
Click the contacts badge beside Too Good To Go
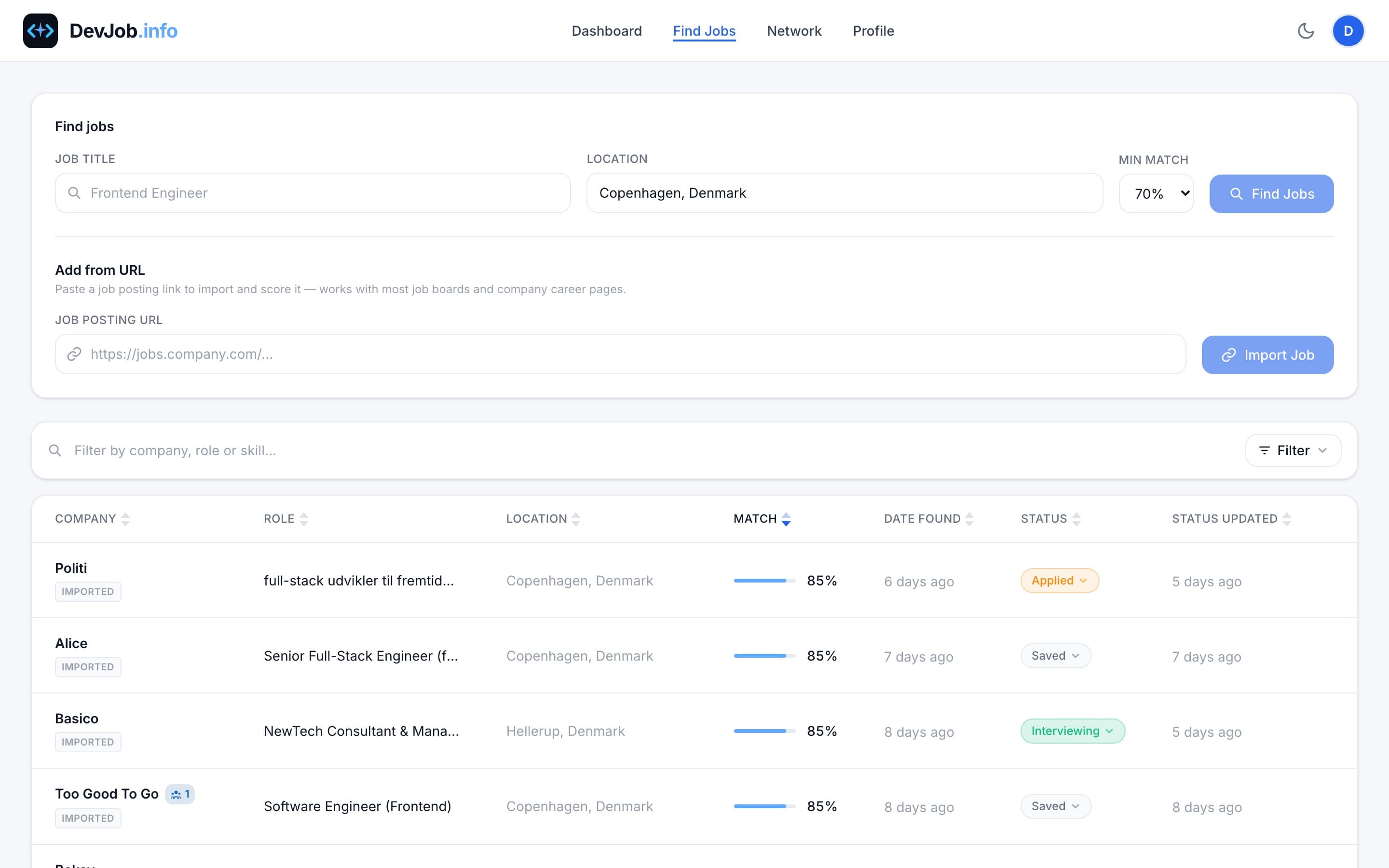180,794
